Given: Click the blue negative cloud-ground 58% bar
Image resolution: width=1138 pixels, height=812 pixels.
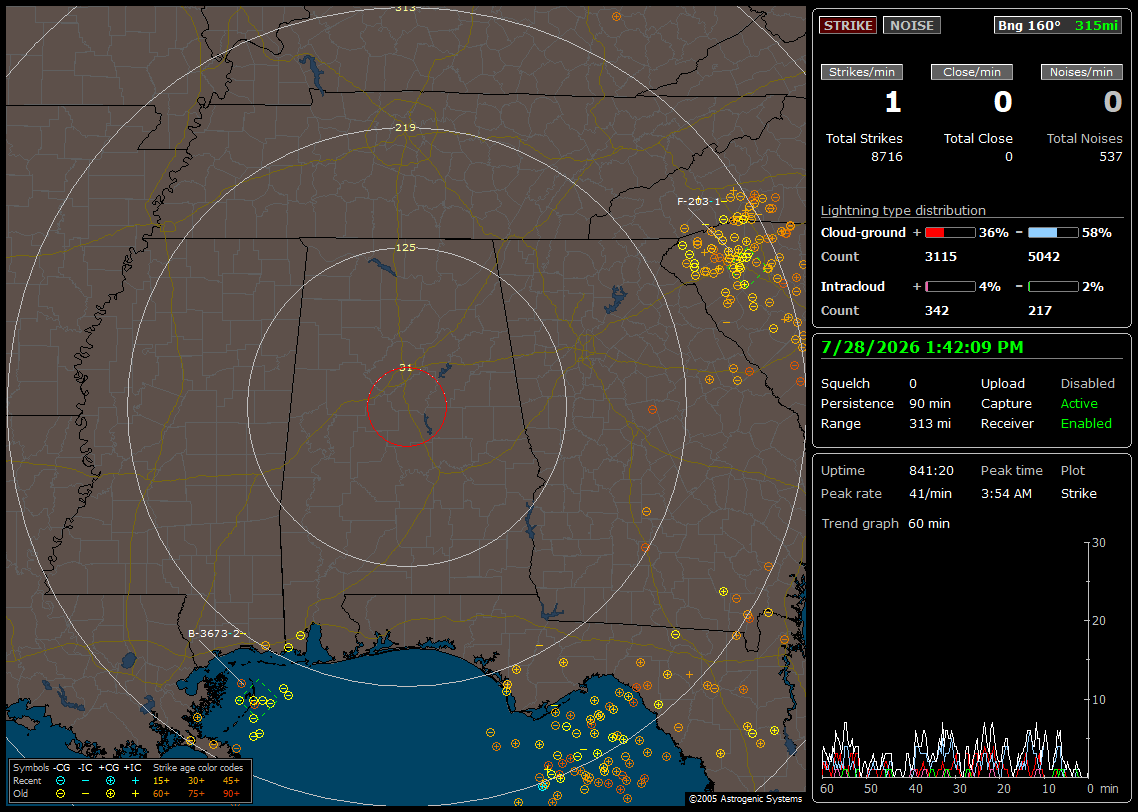Looking at the screenshot, I should tap(1053, 233).
